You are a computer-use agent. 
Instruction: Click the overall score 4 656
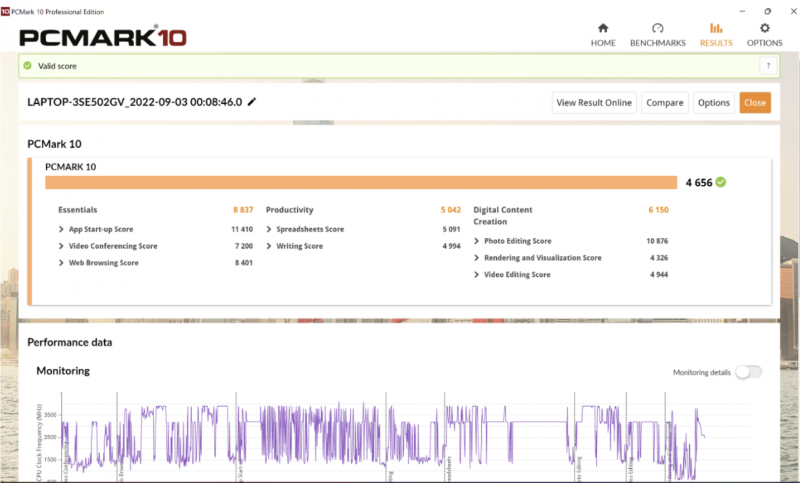[x=698, y=183]
